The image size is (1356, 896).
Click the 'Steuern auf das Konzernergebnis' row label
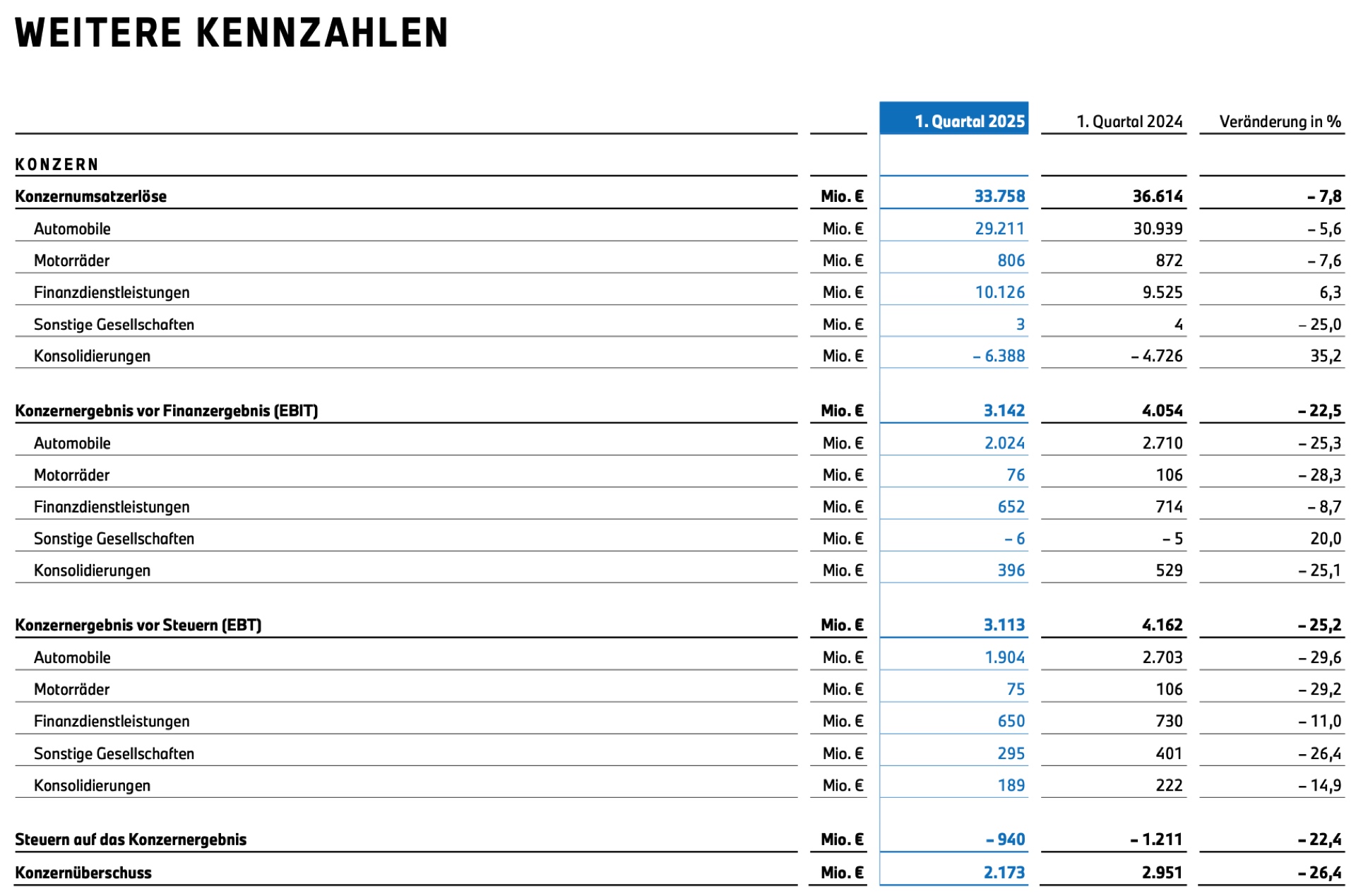coord(131,840)
